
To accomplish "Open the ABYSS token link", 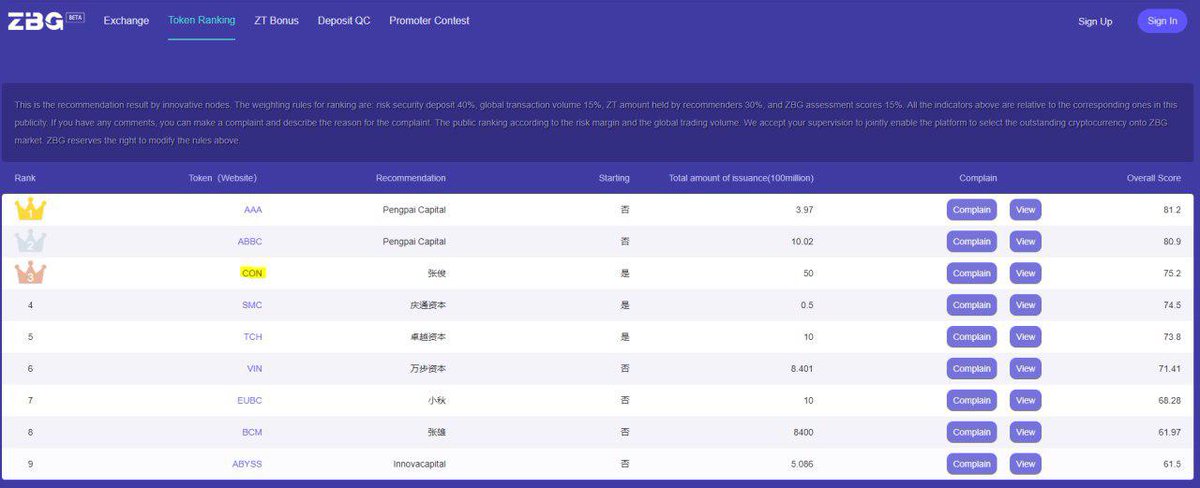I will tap(247, 464).
